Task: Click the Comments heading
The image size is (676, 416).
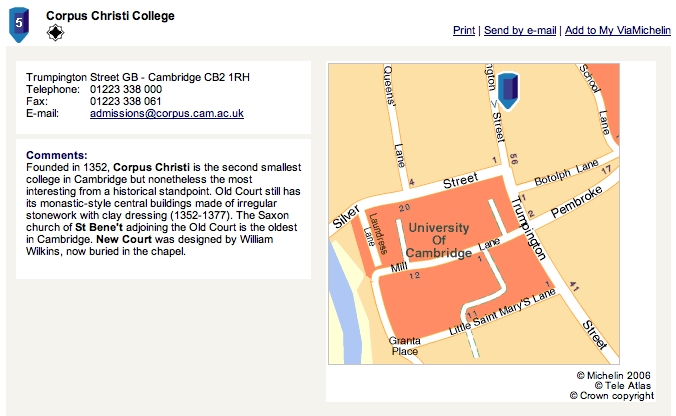Action: tap(56, 155)
